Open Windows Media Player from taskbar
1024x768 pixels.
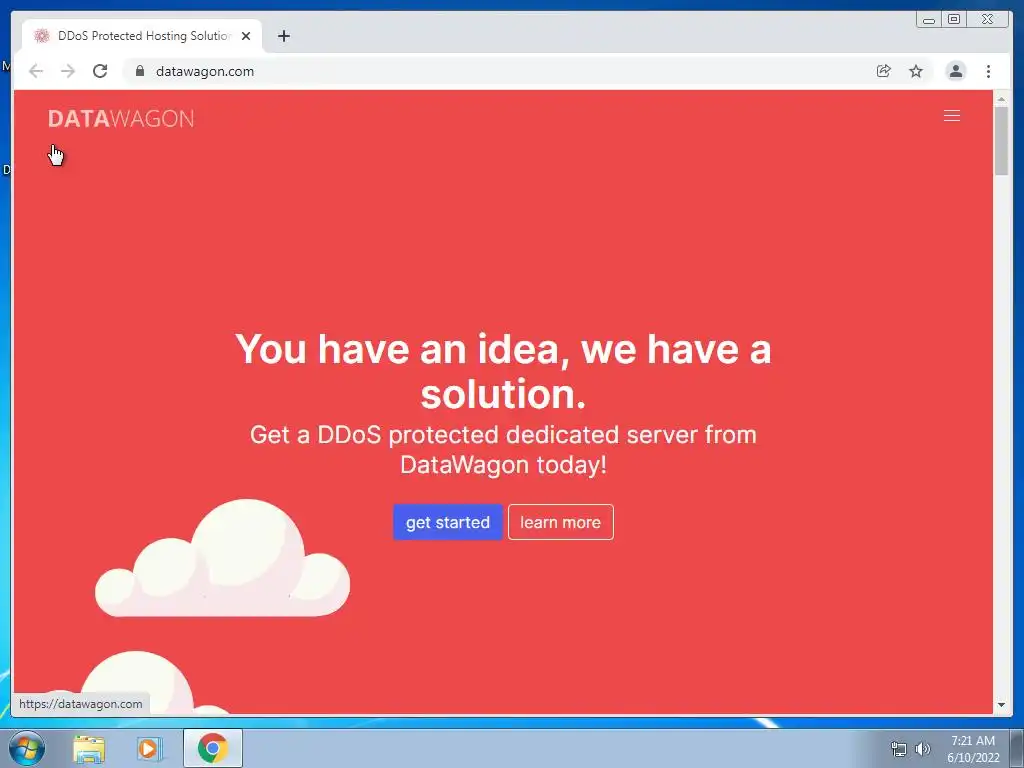click(x=149, y=748)
